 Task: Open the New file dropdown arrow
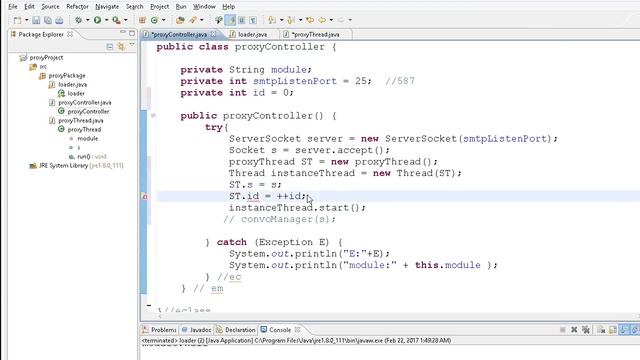27,20
